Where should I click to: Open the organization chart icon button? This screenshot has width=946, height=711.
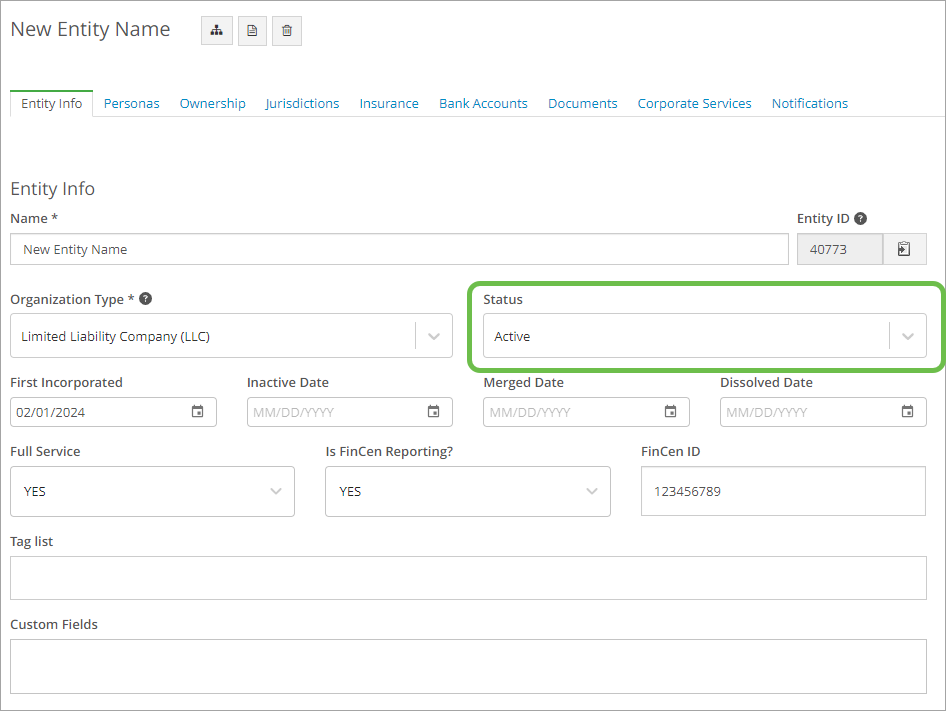[x=217, y=31]
